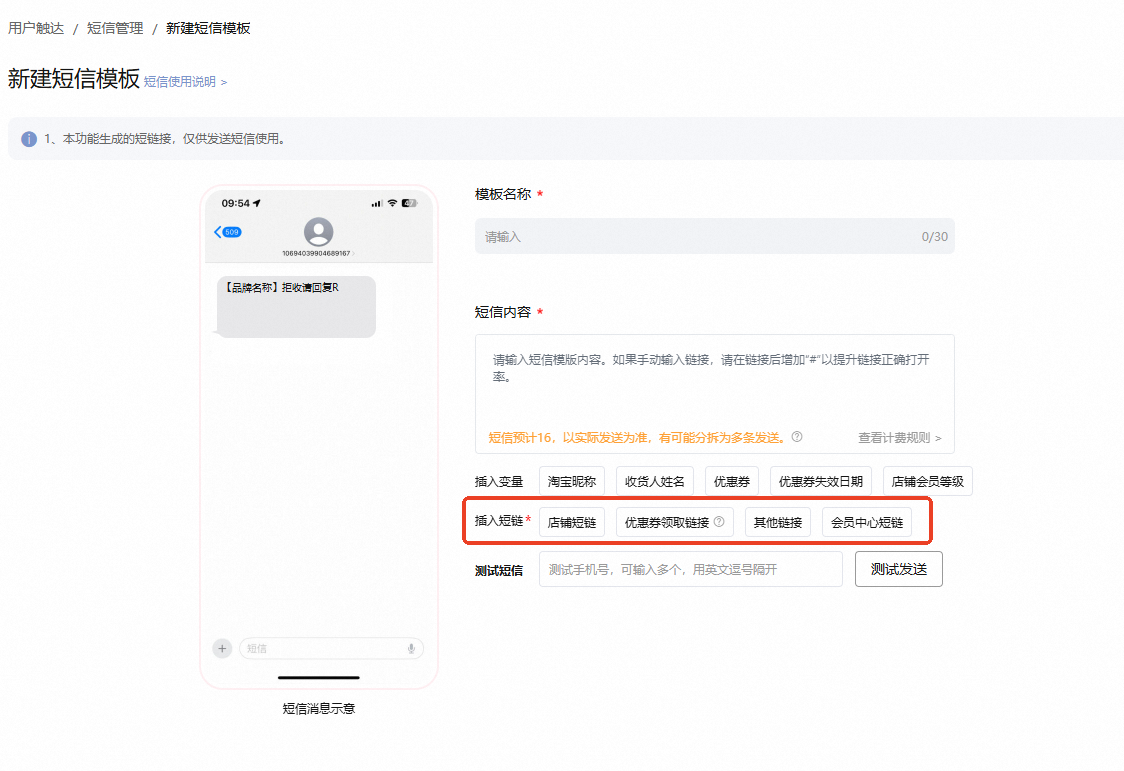Image resolution: width=1124 pixels, height=771 pixels.
Task: Click the 【品牌名称】拒收请回复R message bubble
Action: click(296, 307)
